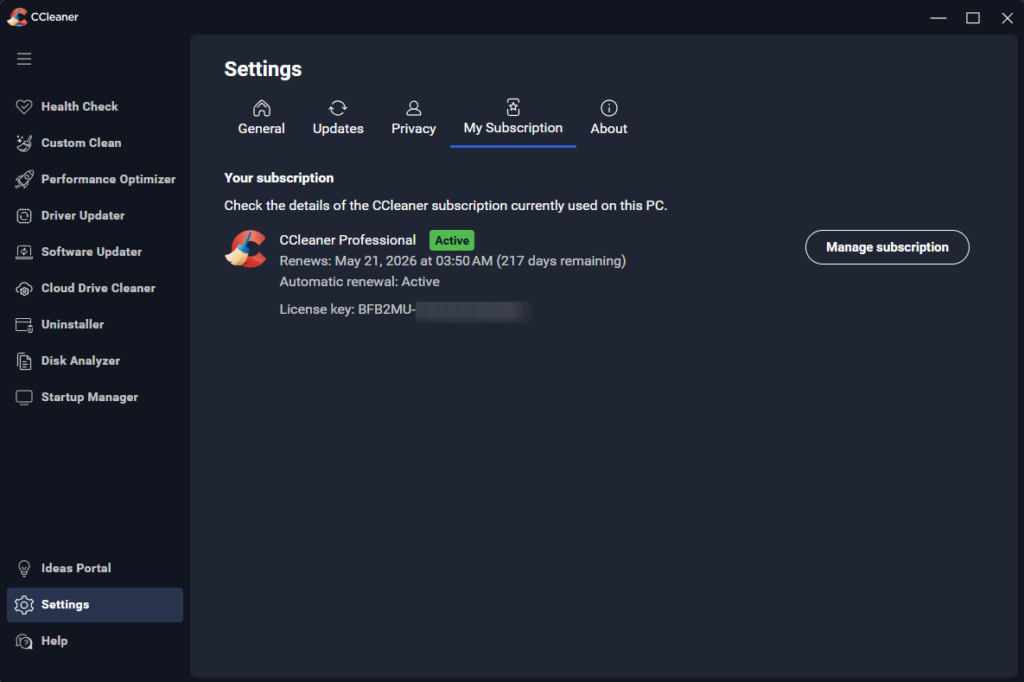Open the Help section

pos(53,640)
